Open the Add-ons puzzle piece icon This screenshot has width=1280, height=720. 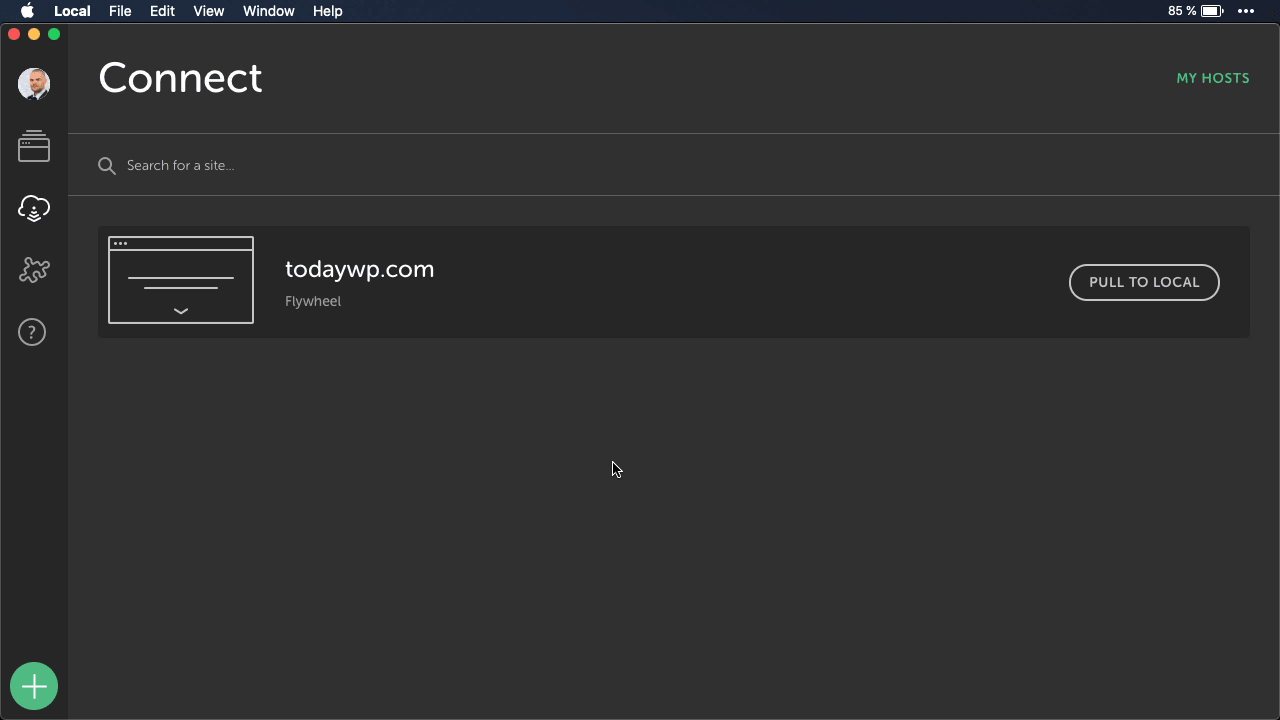[34, 270]
